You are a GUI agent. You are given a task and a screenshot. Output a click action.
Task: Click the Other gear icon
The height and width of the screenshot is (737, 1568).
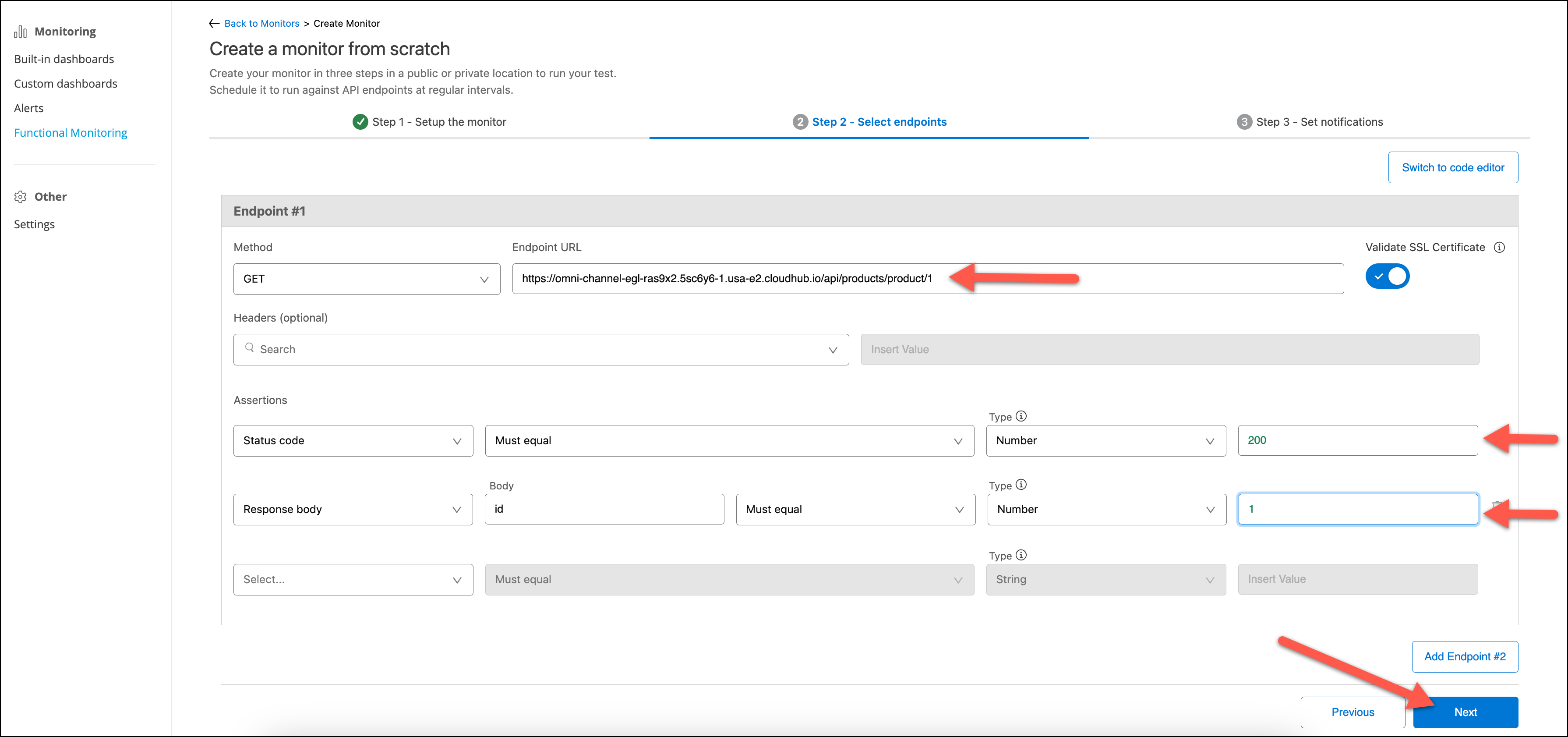(x=21, y=197)
